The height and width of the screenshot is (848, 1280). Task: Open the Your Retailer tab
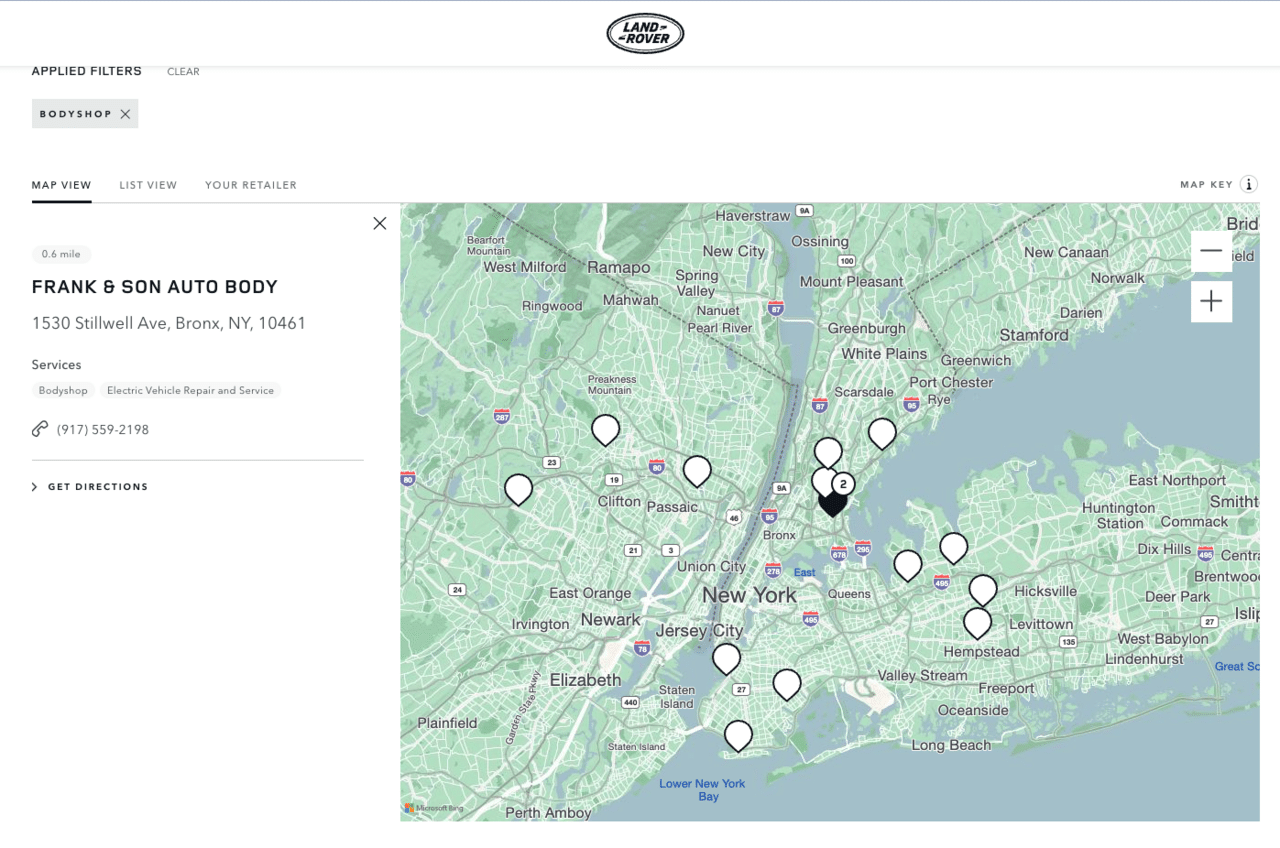pos(251,185)
